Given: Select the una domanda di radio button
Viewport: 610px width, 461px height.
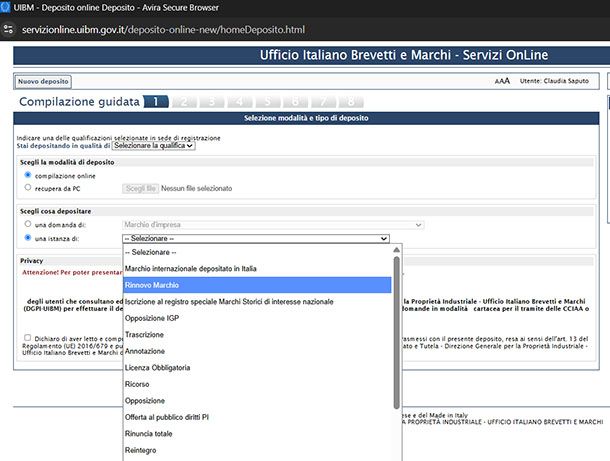Looking at the screenshot, I should (x=28, y=224).
